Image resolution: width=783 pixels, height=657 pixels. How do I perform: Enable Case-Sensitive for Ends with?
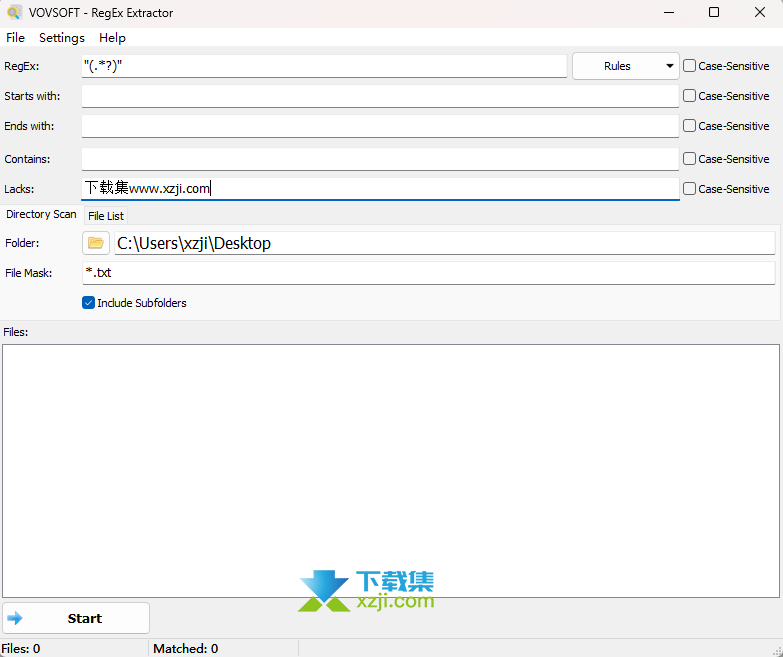(689, 126)
